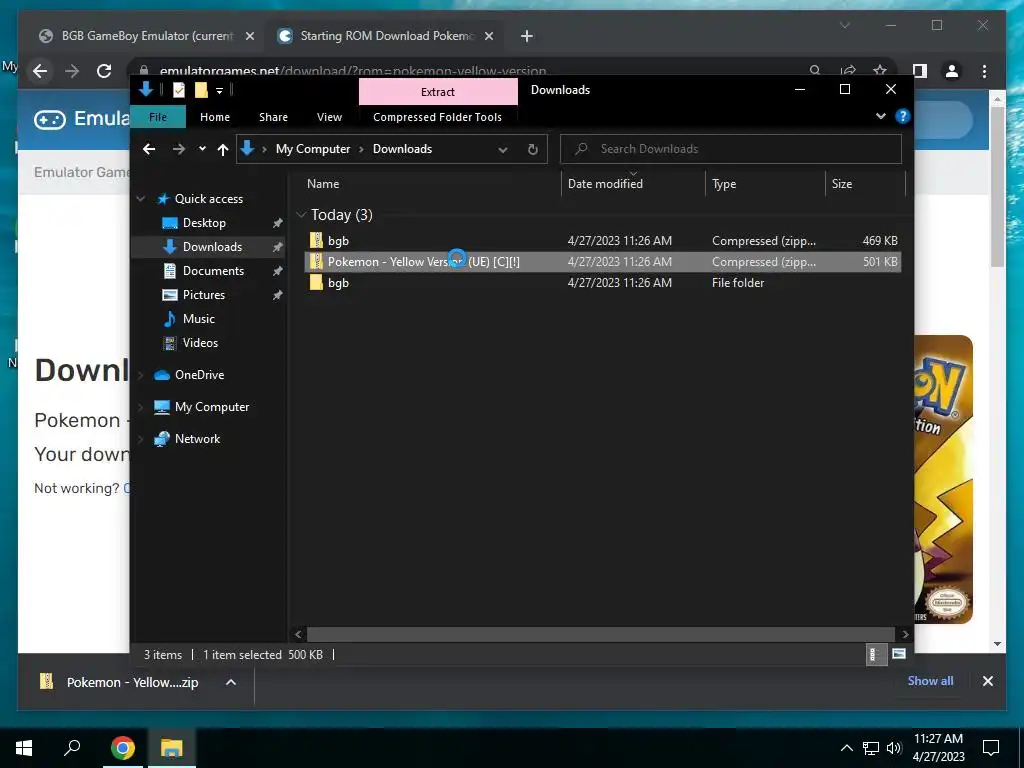The height and width of the screenshot is (768, 1024).
Task: Click Downloads in address breadcrumb
Action: click(402, 149)
